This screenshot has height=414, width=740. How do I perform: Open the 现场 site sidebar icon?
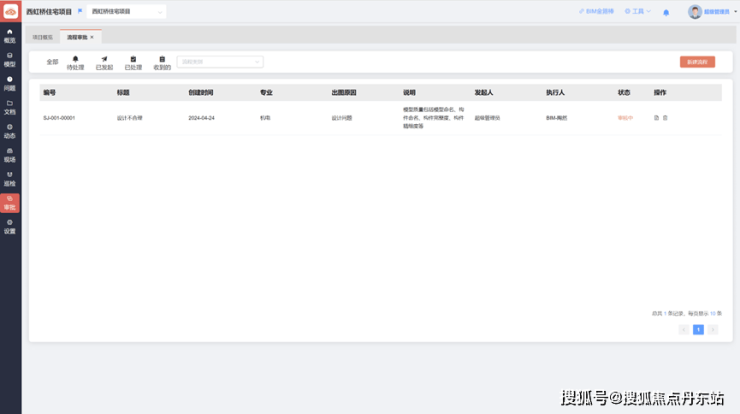10,155
